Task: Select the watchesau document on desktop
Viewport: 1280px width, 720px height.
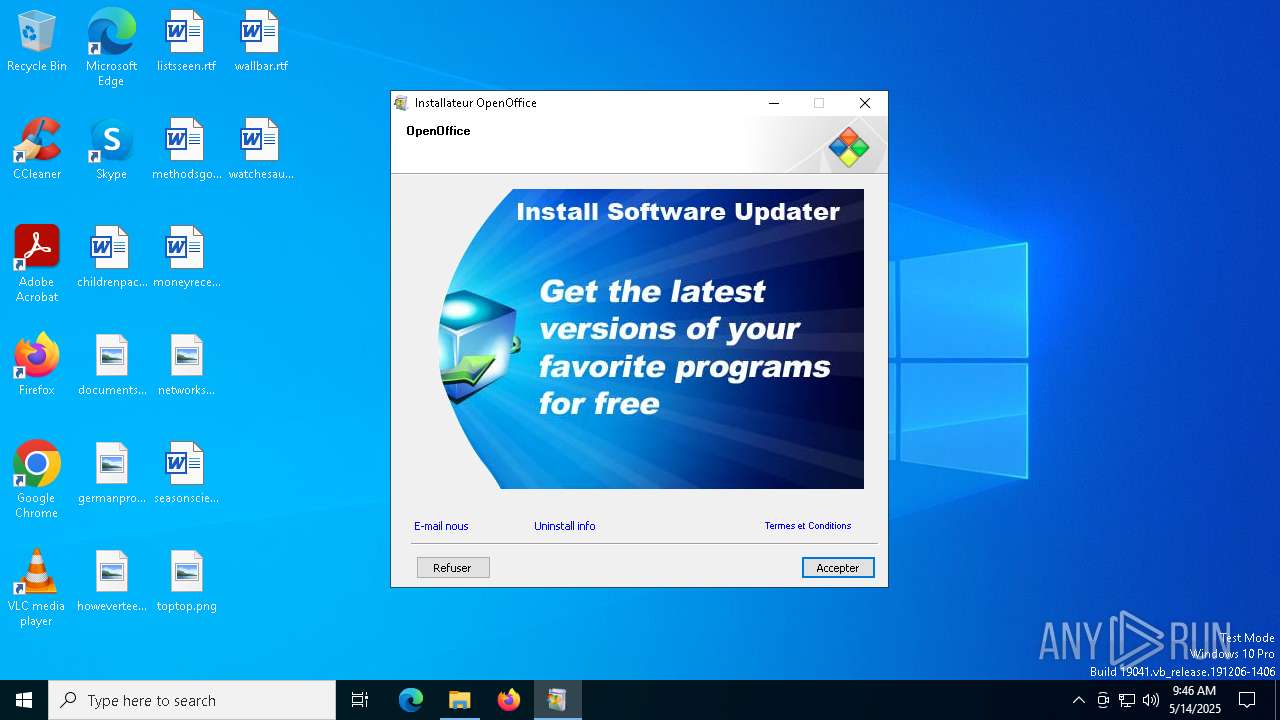Action: (x=261, y=149)
